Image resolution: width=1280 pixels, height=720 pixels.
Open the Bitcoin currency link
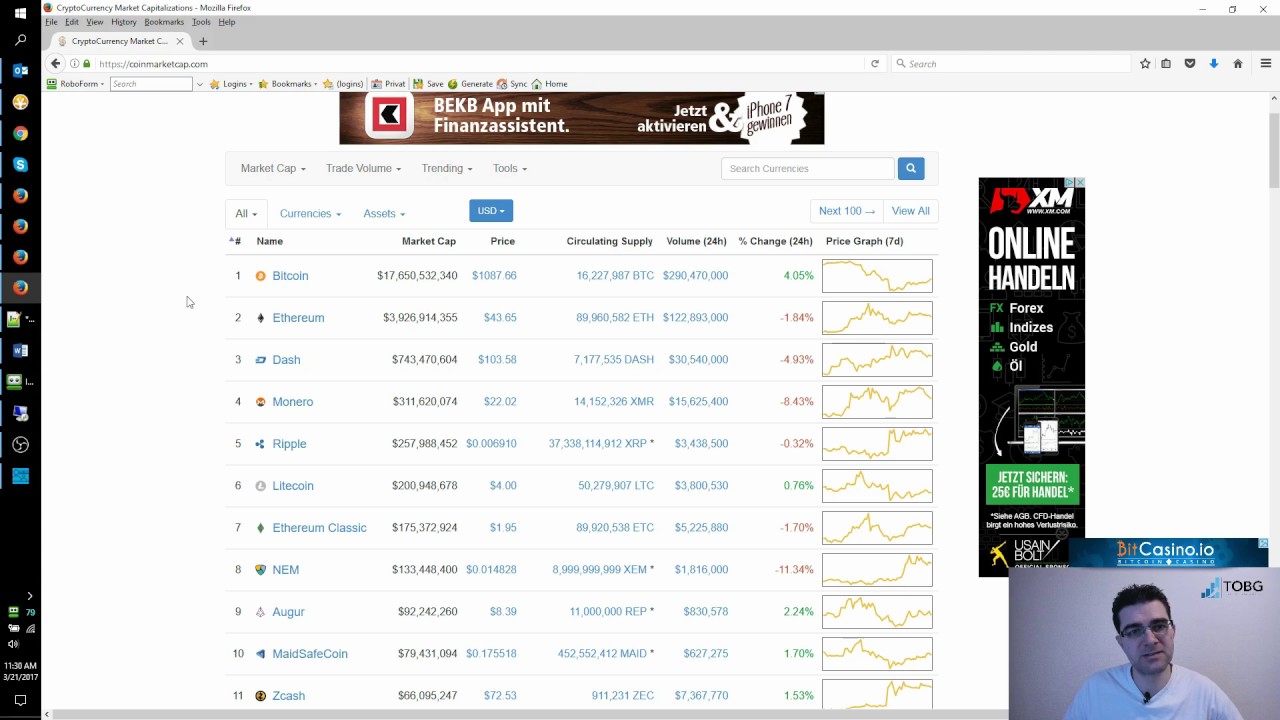pos(290,276)
